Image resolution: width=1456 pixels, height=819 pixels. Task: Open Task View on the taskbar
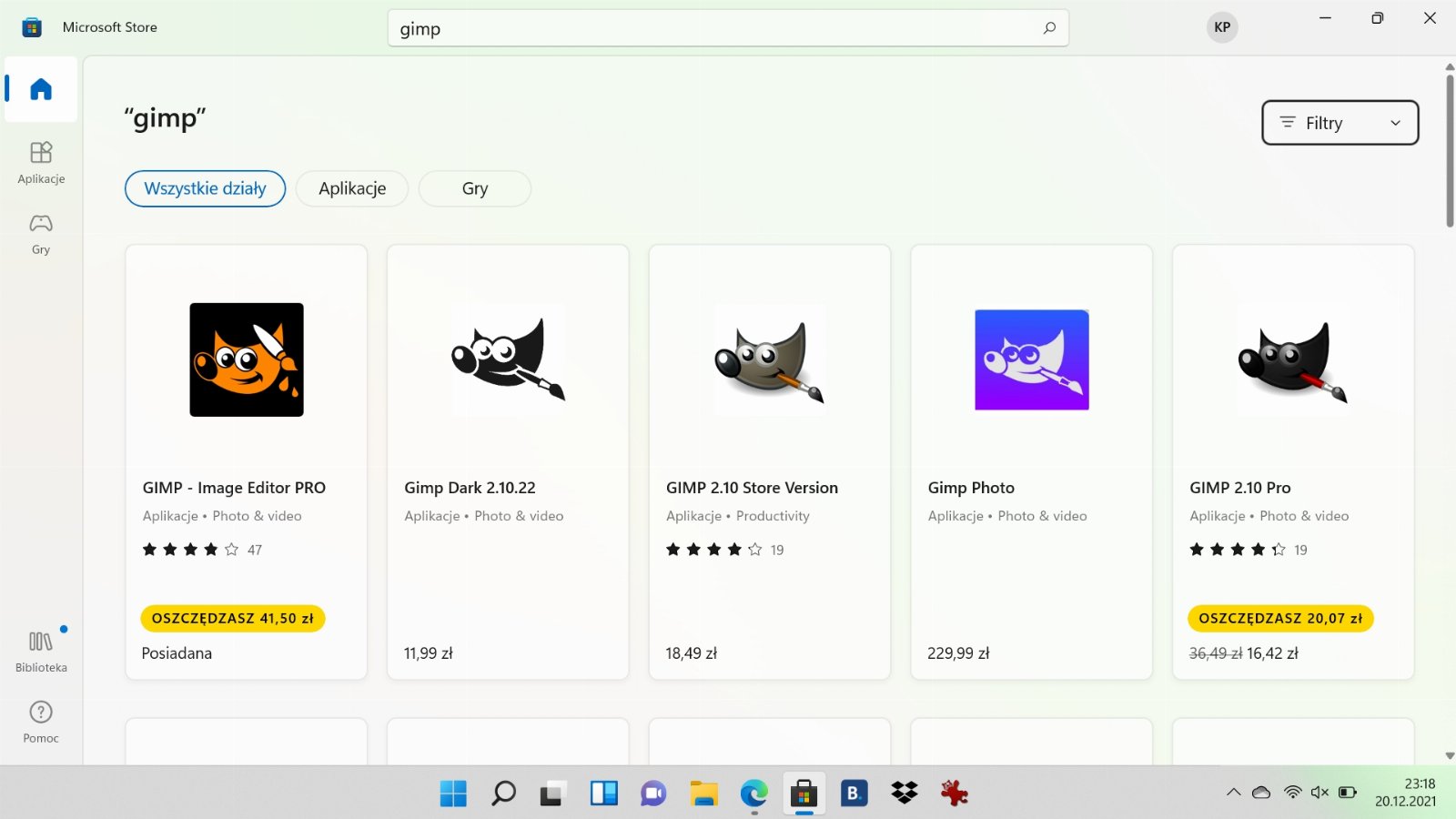[x=552, y=794]
